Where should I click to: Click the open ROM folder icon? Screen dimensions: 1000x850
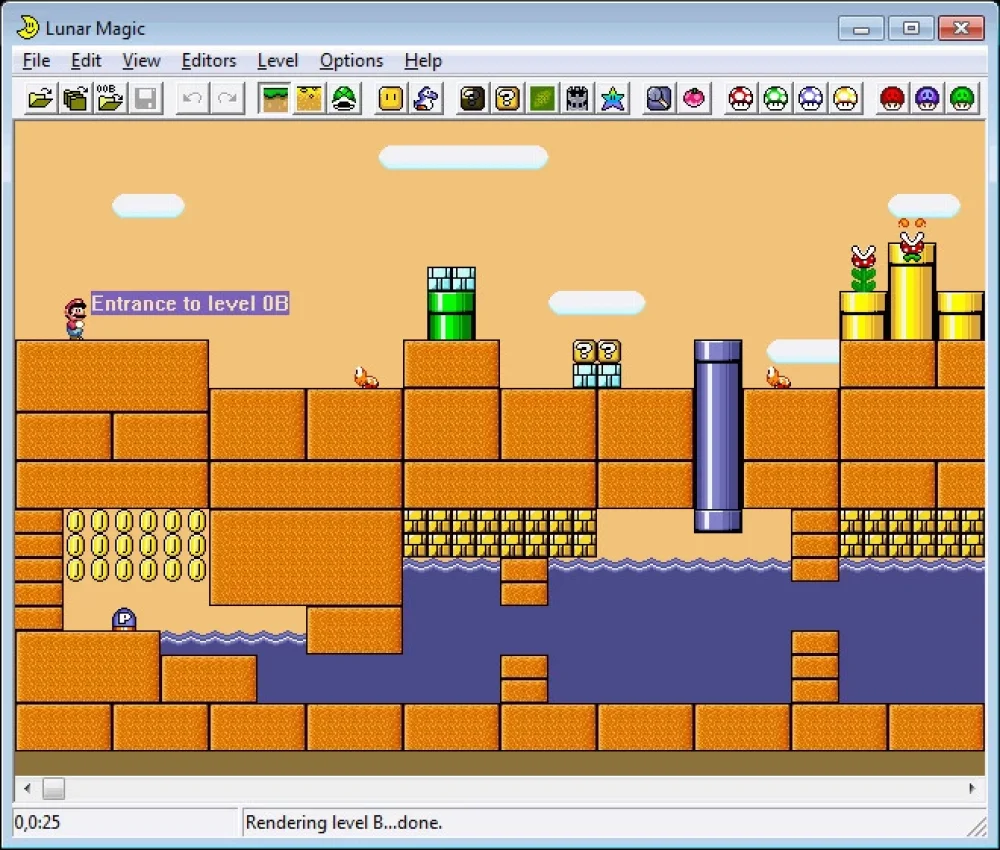tap(41, 99)
